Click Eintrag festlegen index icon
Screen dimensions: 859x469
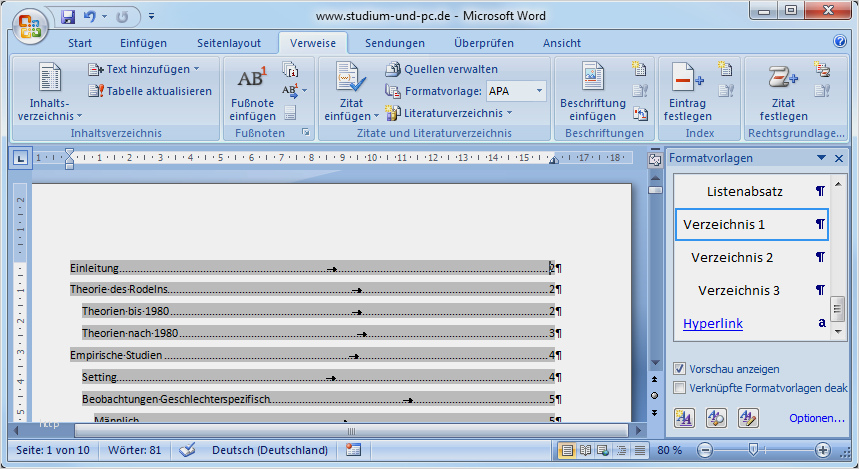click(x=688, y=79)
